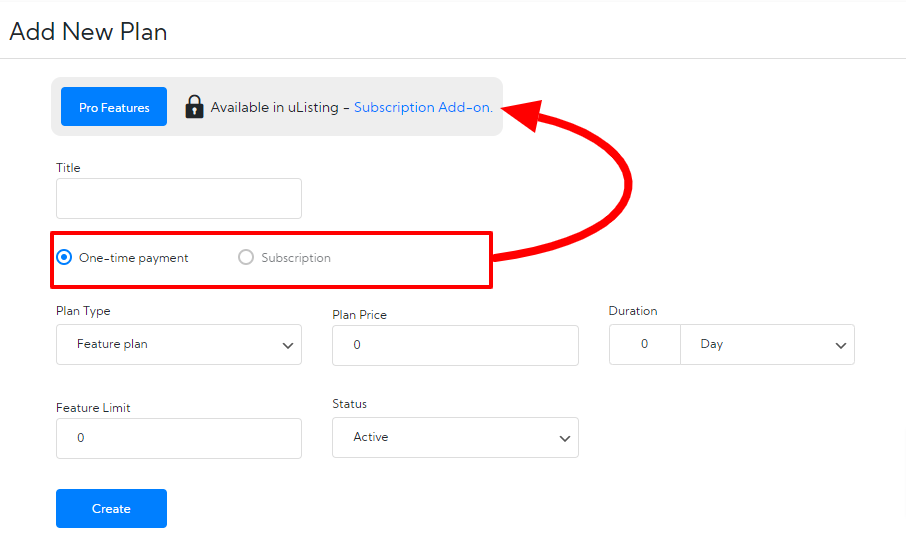Click the Plan Type label text
The image size is (906, 536).
pos(83,311)
